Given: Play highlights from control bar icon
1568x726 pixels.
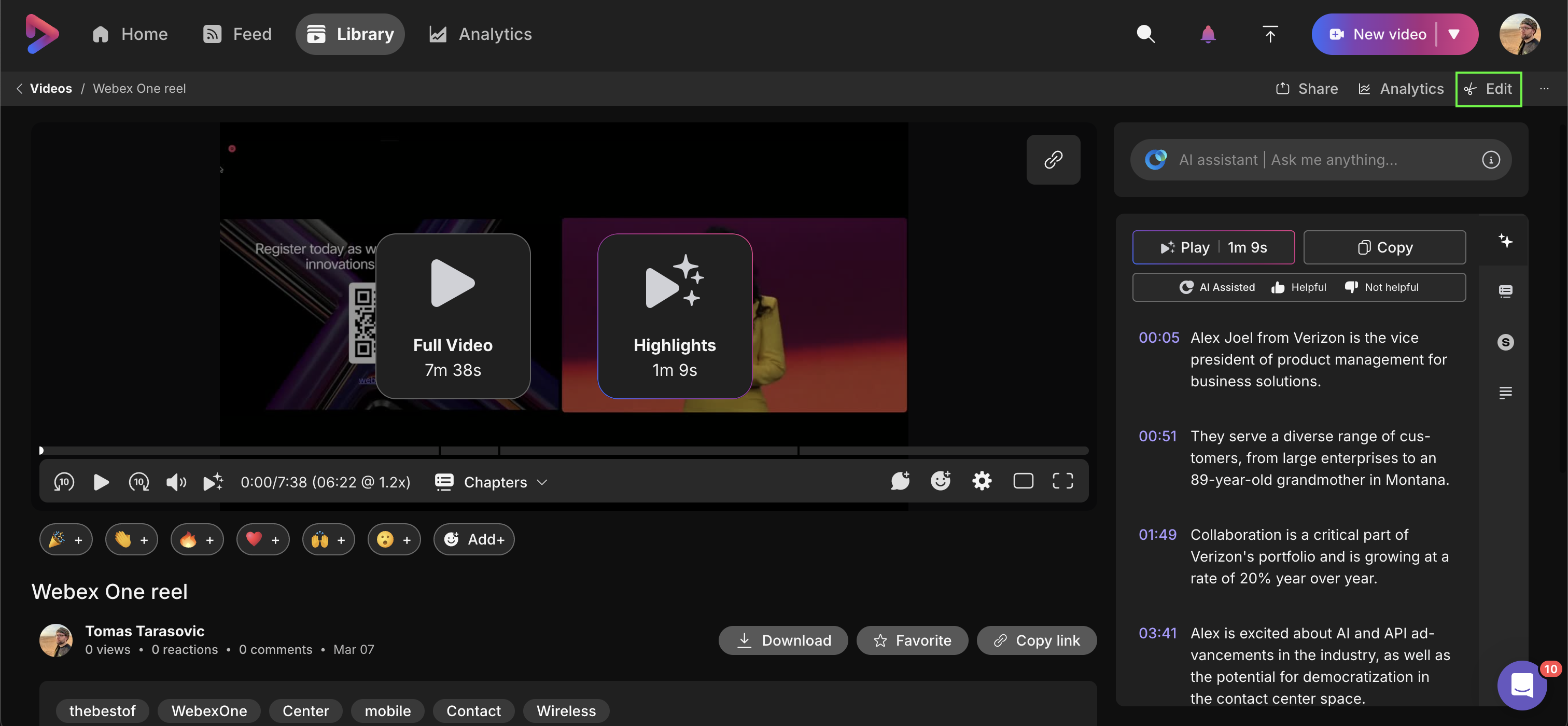Looking at the screenshot, I should pyautogui.click(x=213, y=482).
